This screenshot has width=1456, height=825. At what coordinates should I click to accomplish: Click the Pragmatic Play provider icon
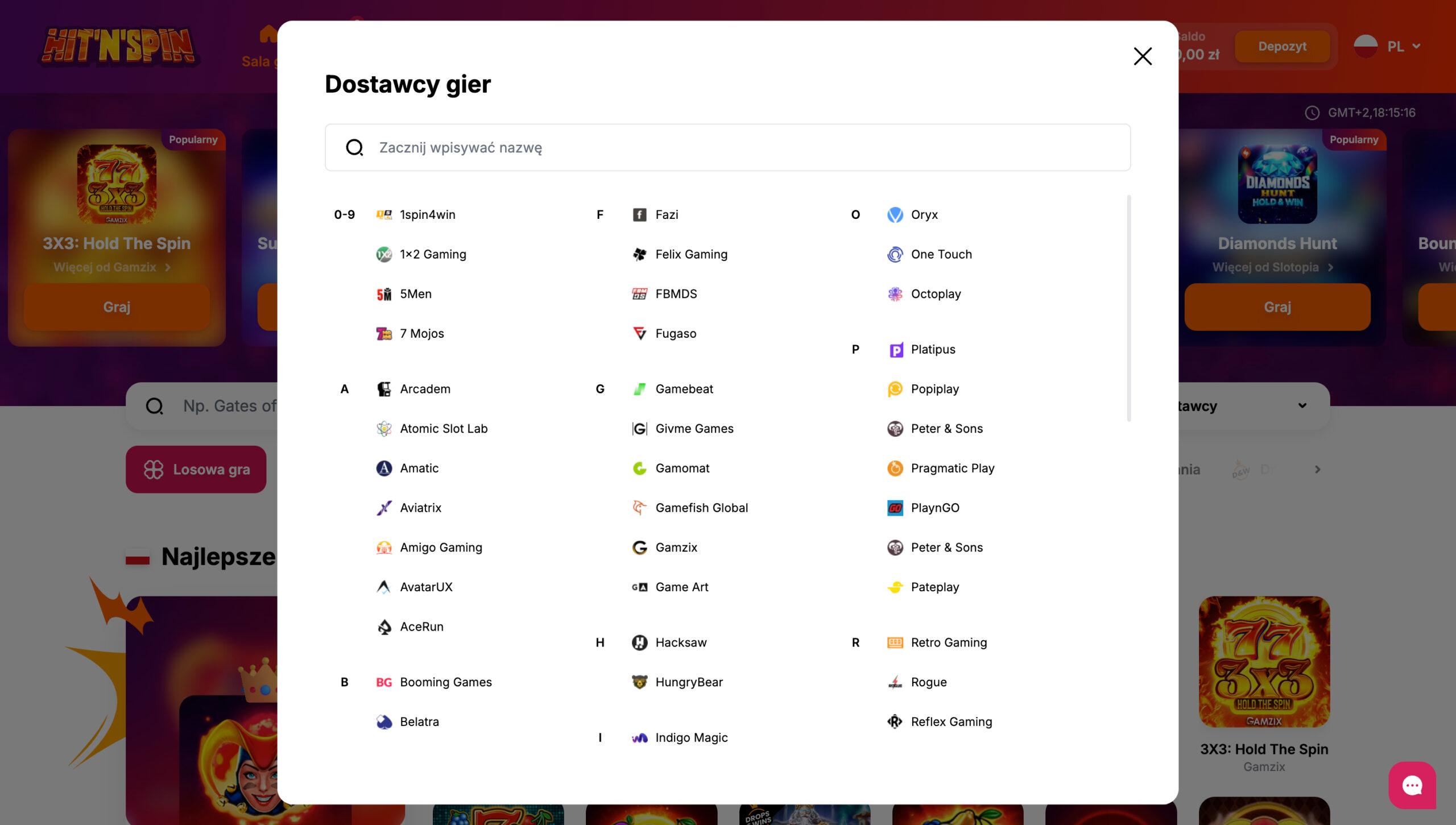point(895,468)
